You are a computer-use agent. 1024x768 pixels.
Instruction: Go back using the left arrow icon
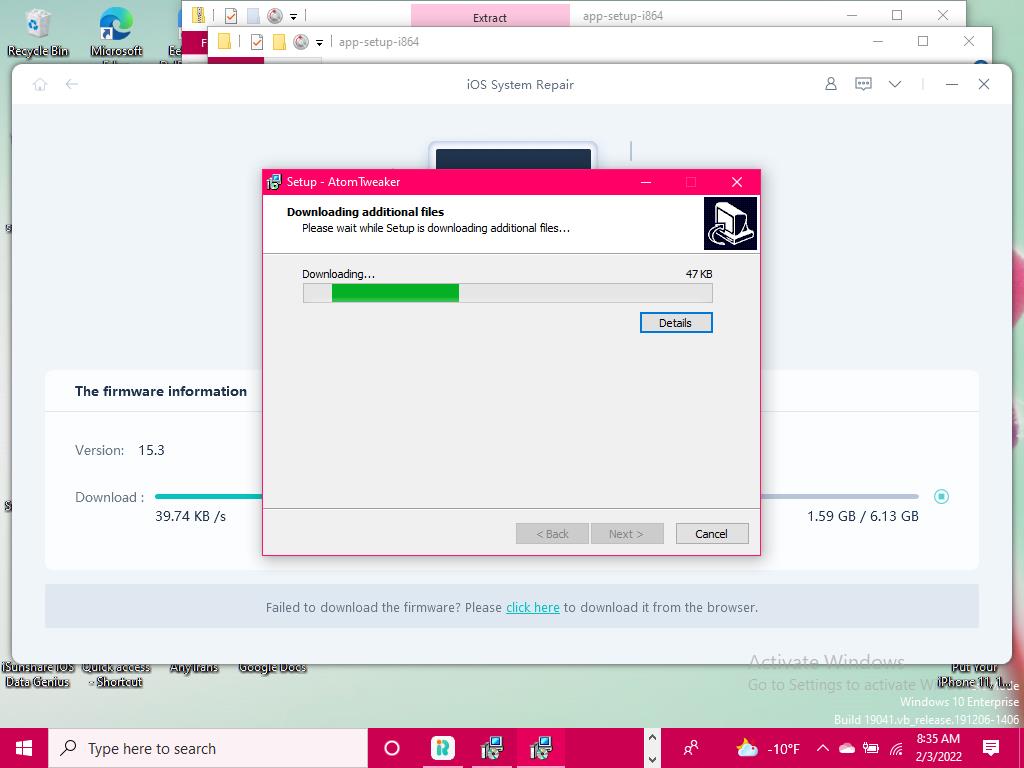tap(72, 85)
